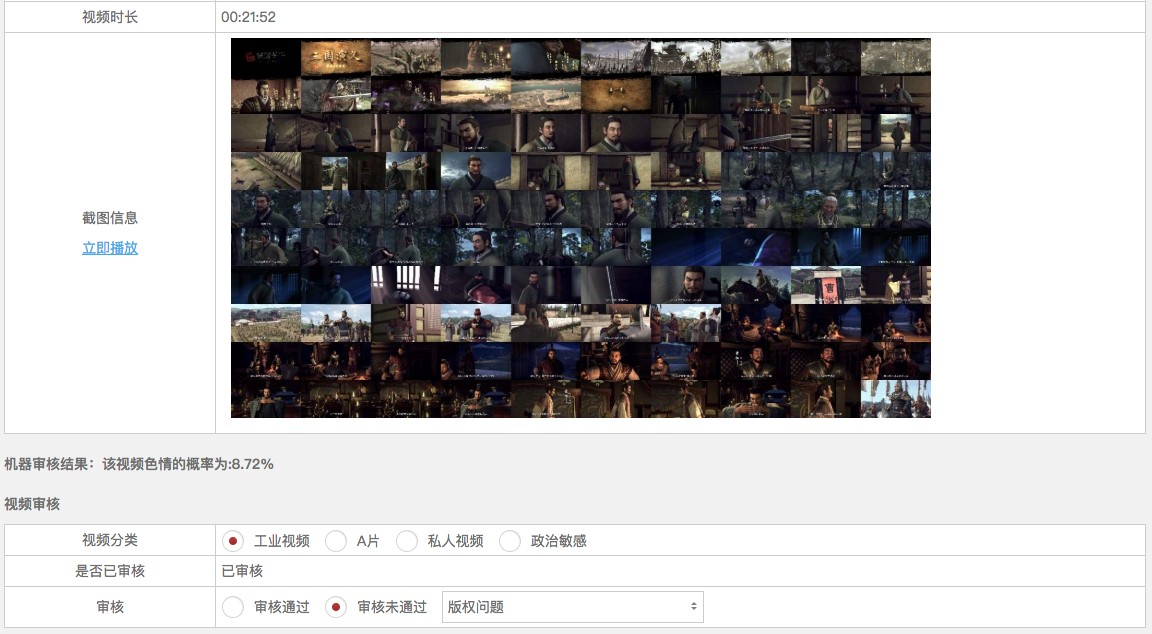
Task: Select the 工业视频 radio button
Action: (233, 541)
